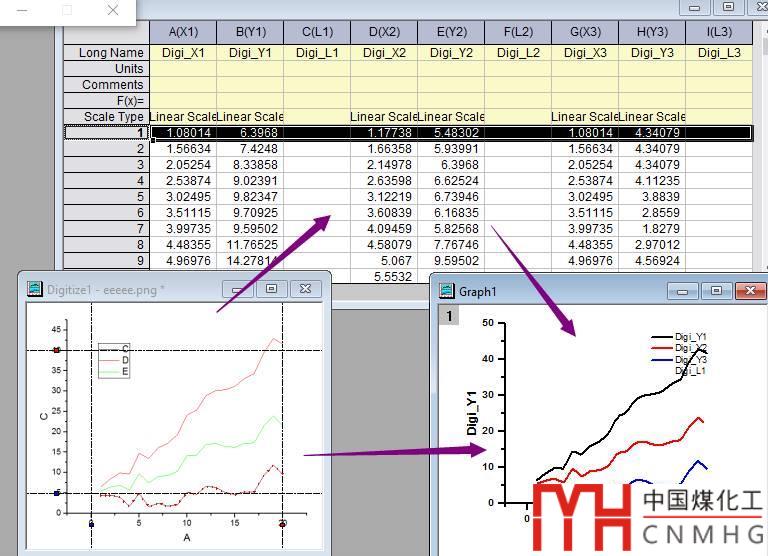Viewport: 768px width, 556px height.
Task: Click the F(x)= row label
Action: 107,101
